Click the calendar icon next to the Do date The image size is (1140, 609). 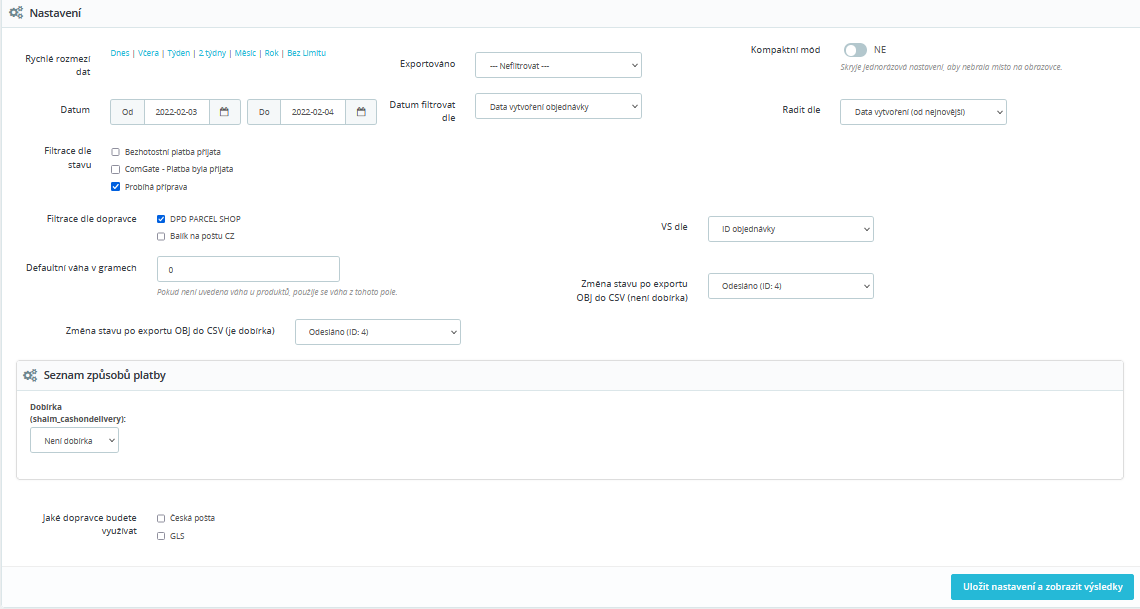coord(361,112)
